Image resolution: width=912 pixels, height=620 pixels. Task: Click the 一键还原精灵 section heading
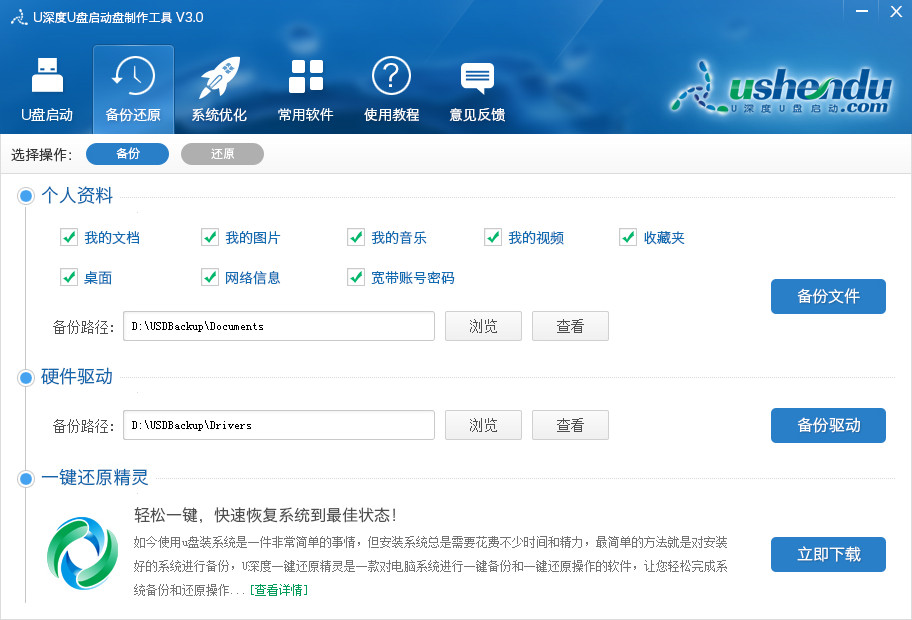95,478
